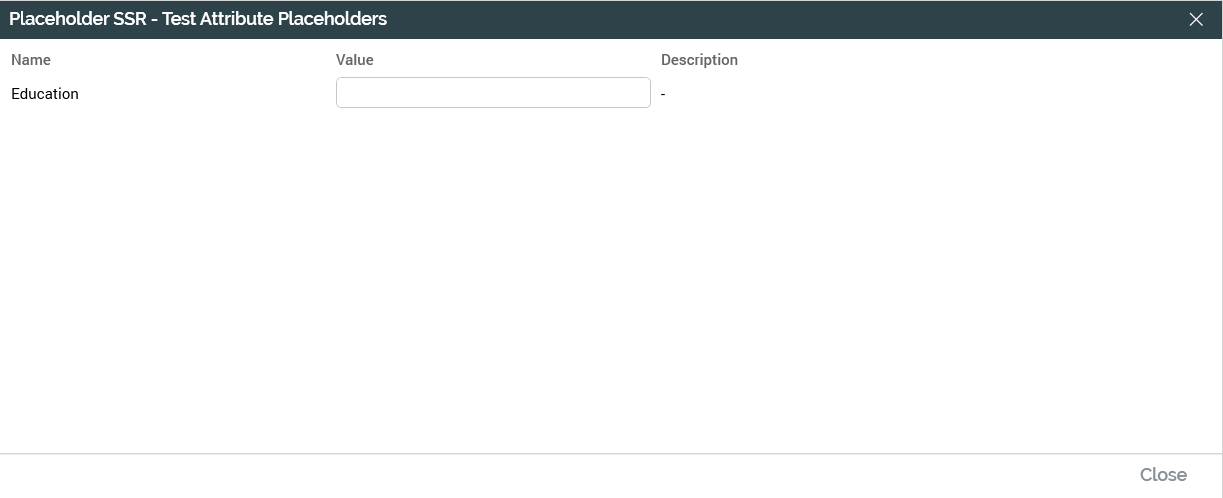
Task: Select the Description column header
Action: click(x=699, y=60)
